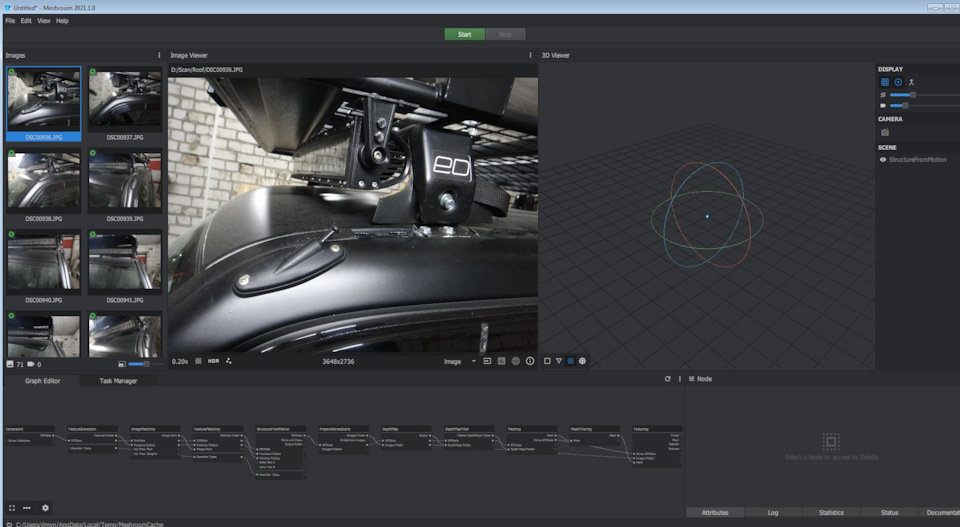Open the 3D Viewer settings gear icon

point(582,361)
